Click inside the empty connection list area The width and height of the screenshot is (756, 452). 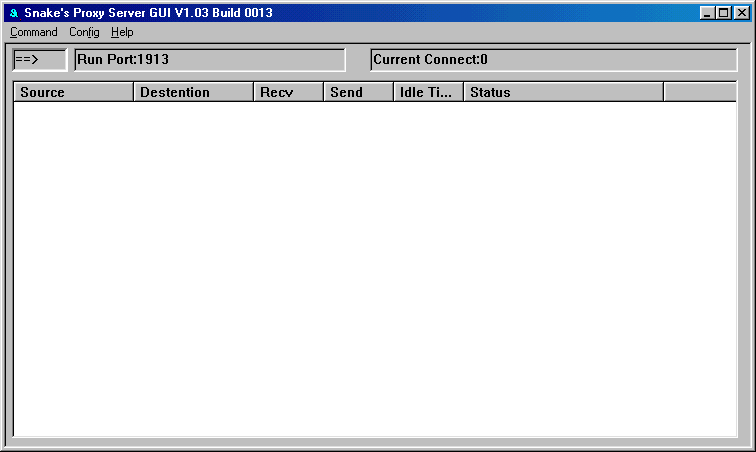coord(375,270)
